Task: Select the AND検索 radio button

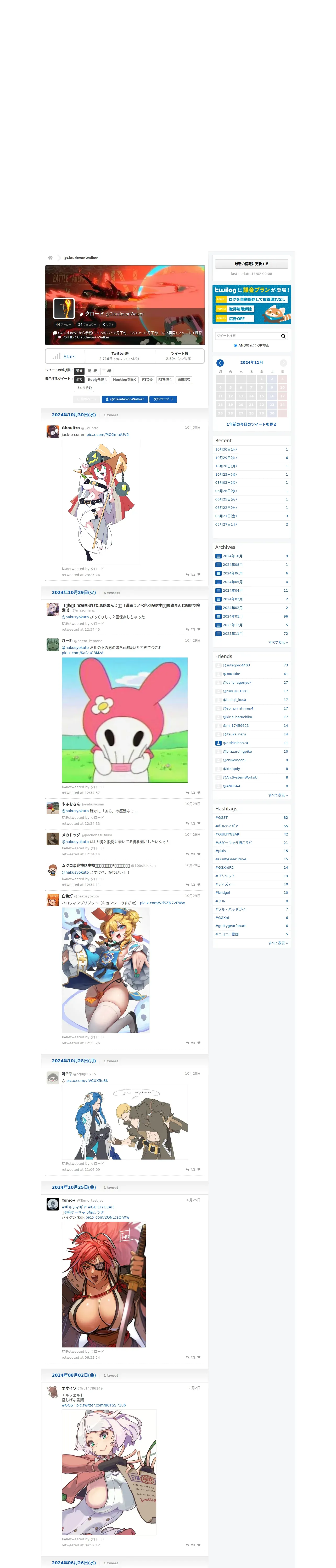Action: (235, 345)
